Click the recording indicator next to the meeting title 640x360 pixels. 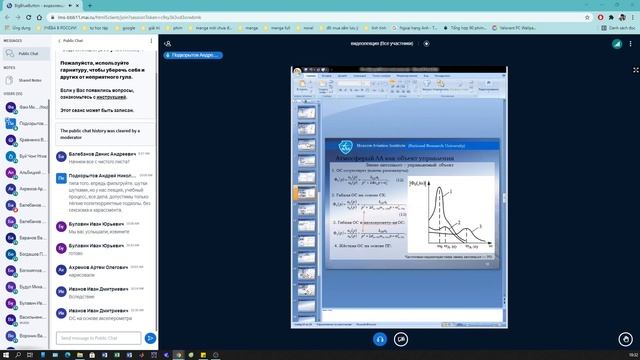click(x=426, y=44)
